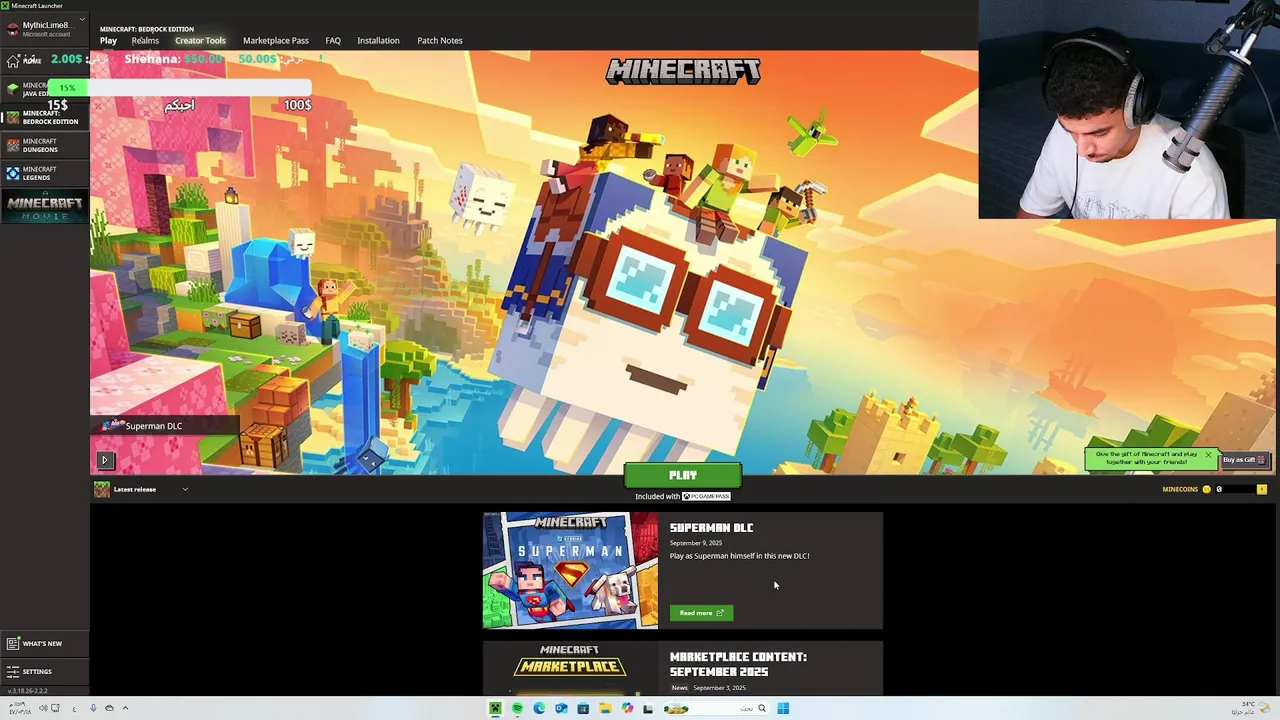This screenshot has width=1280, height=720.
Task: Click the PC Game Pass badge
Action: pos(706,496)
